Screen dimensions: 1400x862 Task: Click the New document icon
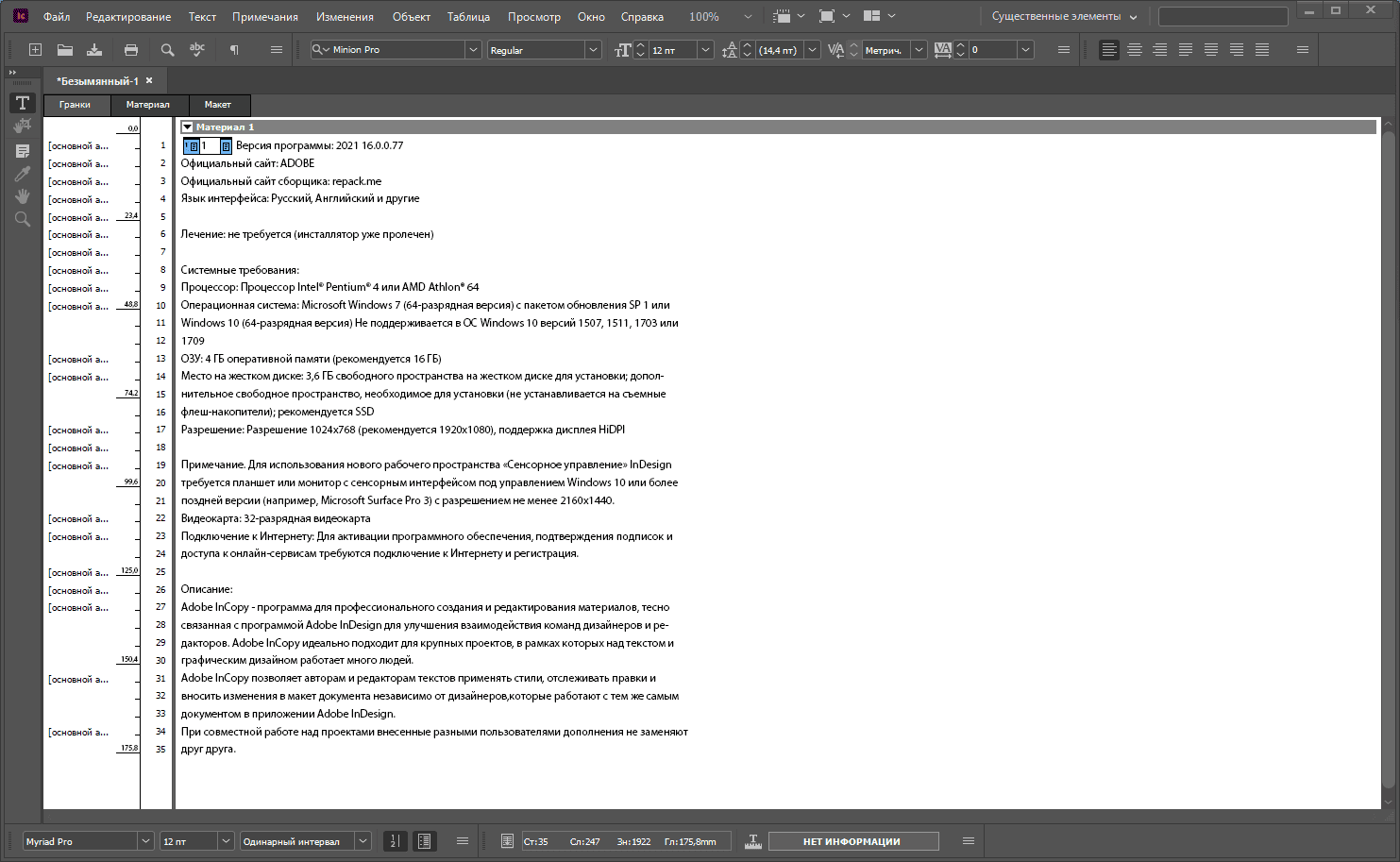[x=35, y=50]
